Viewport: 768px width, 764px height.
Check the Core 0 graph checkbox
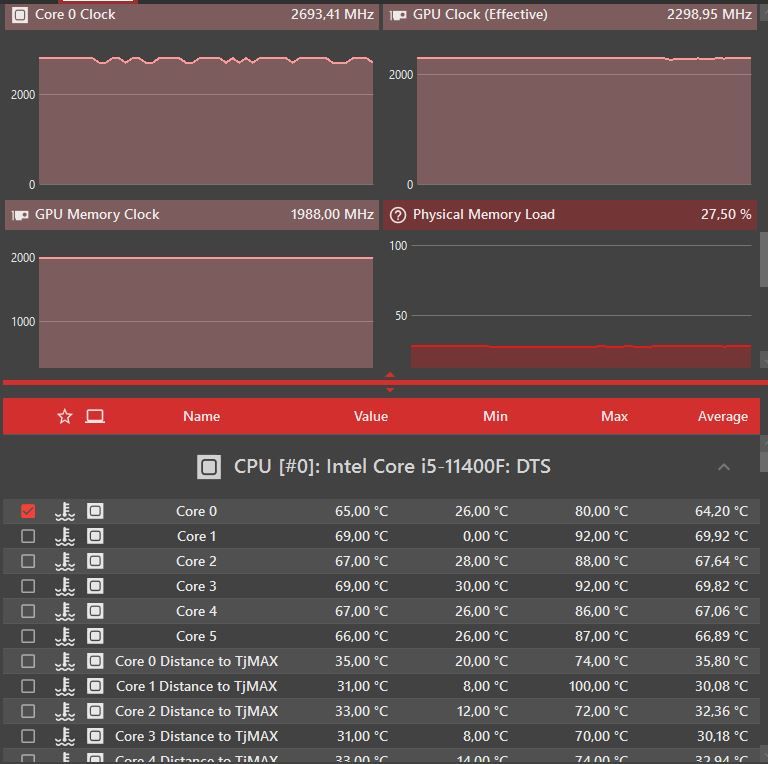pos(28,511)
